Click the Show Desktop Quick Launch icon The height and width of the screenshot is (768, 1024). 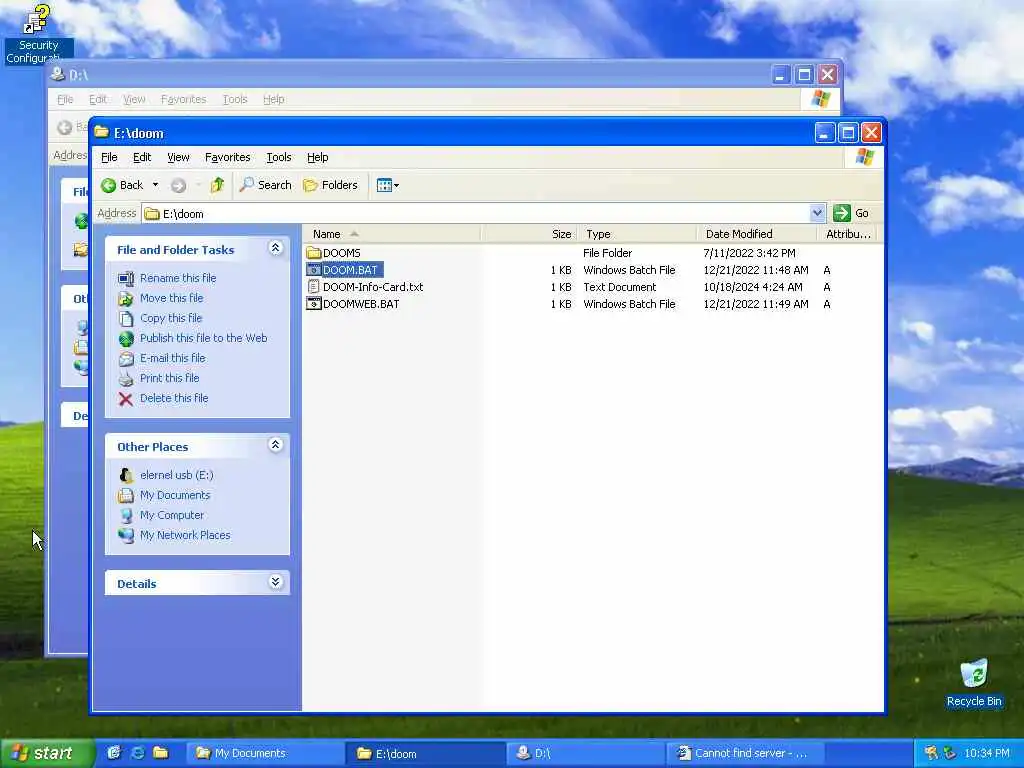coord(114,753)
